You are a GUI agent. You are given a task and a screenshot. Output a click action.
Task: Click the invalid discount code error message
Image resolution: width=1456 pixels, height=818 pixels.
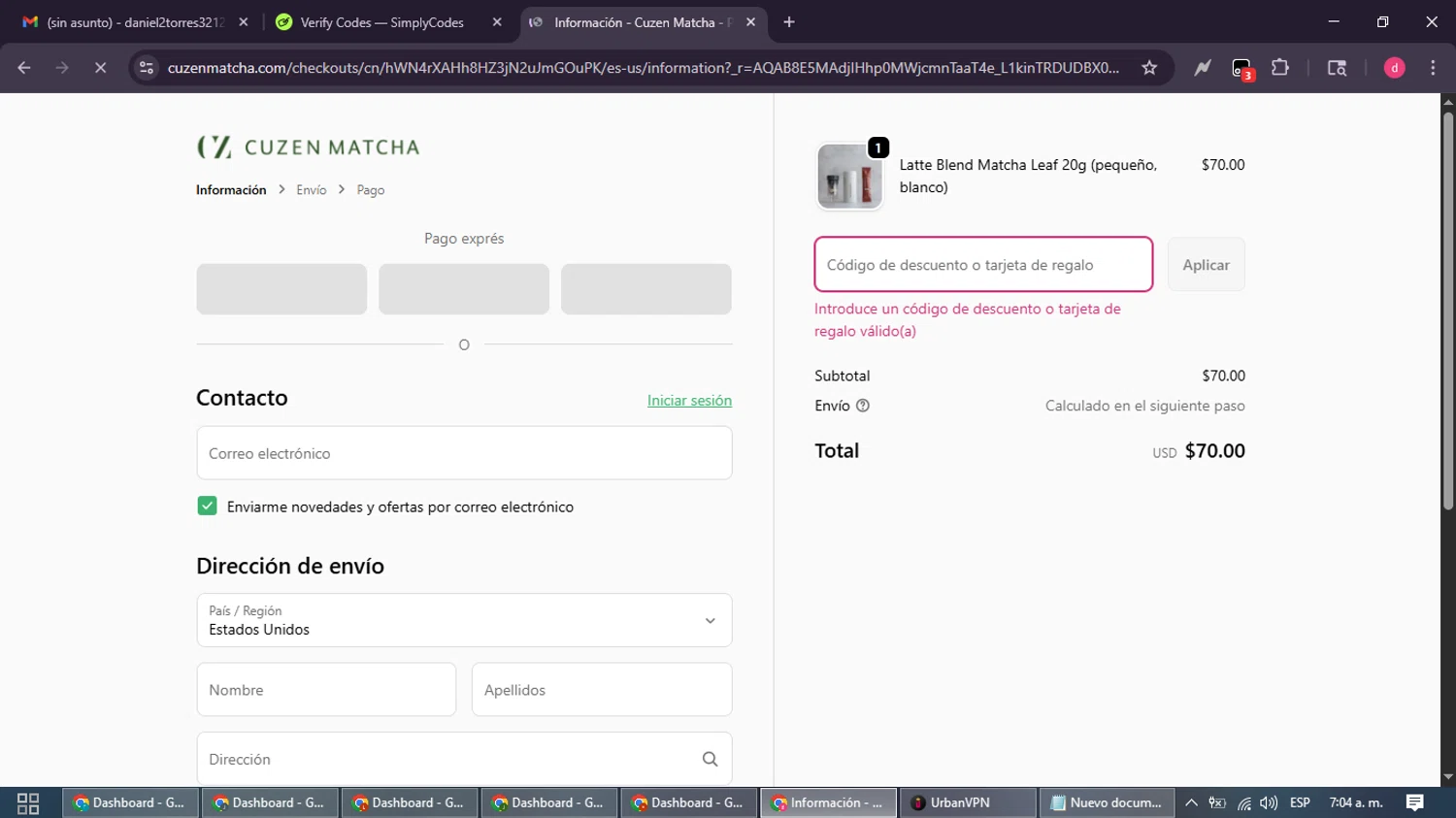[968, 320]
